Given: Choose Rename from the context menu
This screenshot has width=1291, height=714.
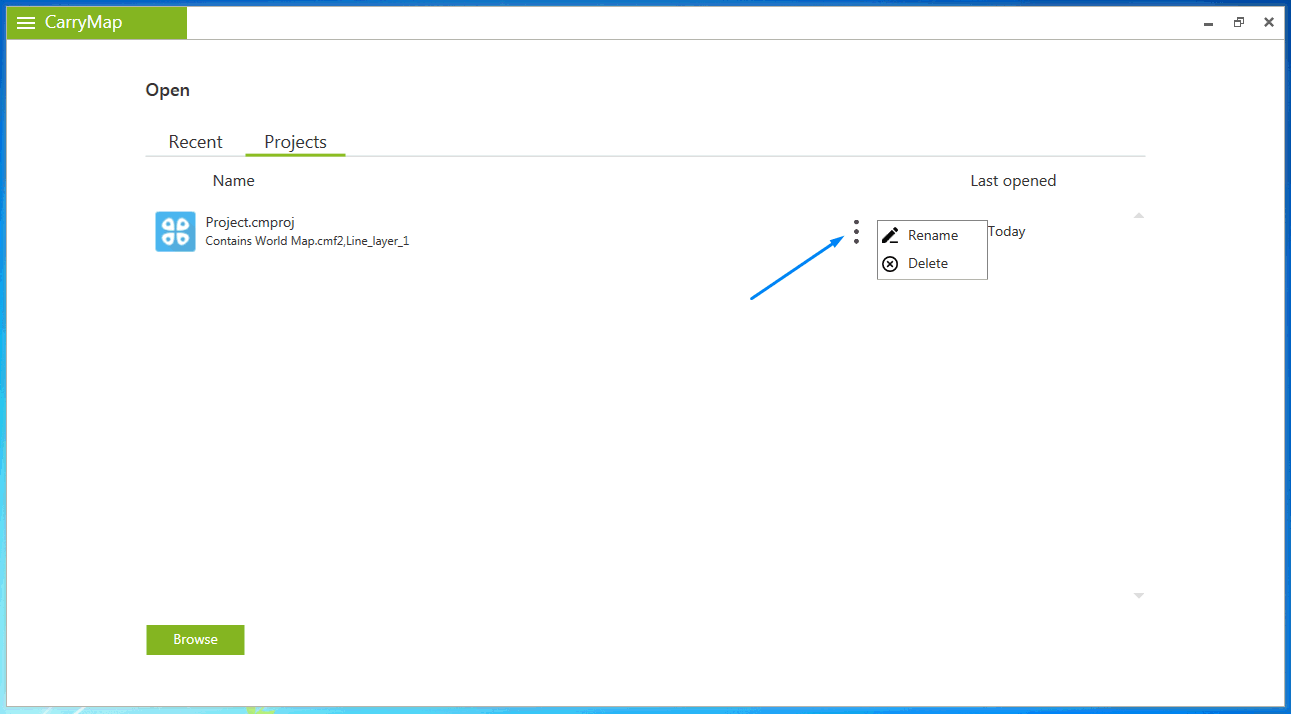Looking at the screenshot, I should (x=932, y=236).
